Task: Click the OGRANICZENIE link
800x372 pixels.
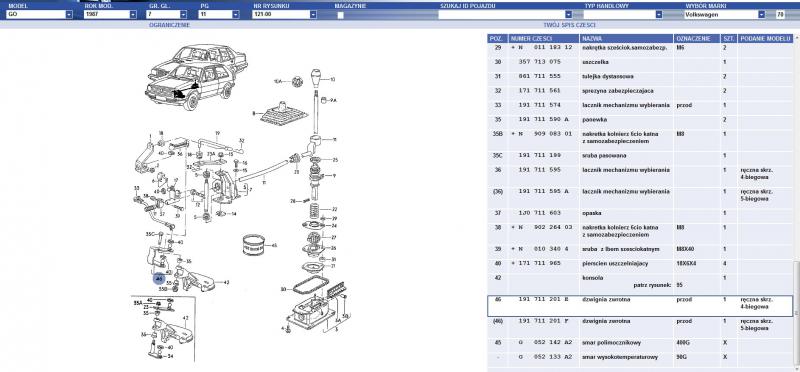Action: click(170, 24)
